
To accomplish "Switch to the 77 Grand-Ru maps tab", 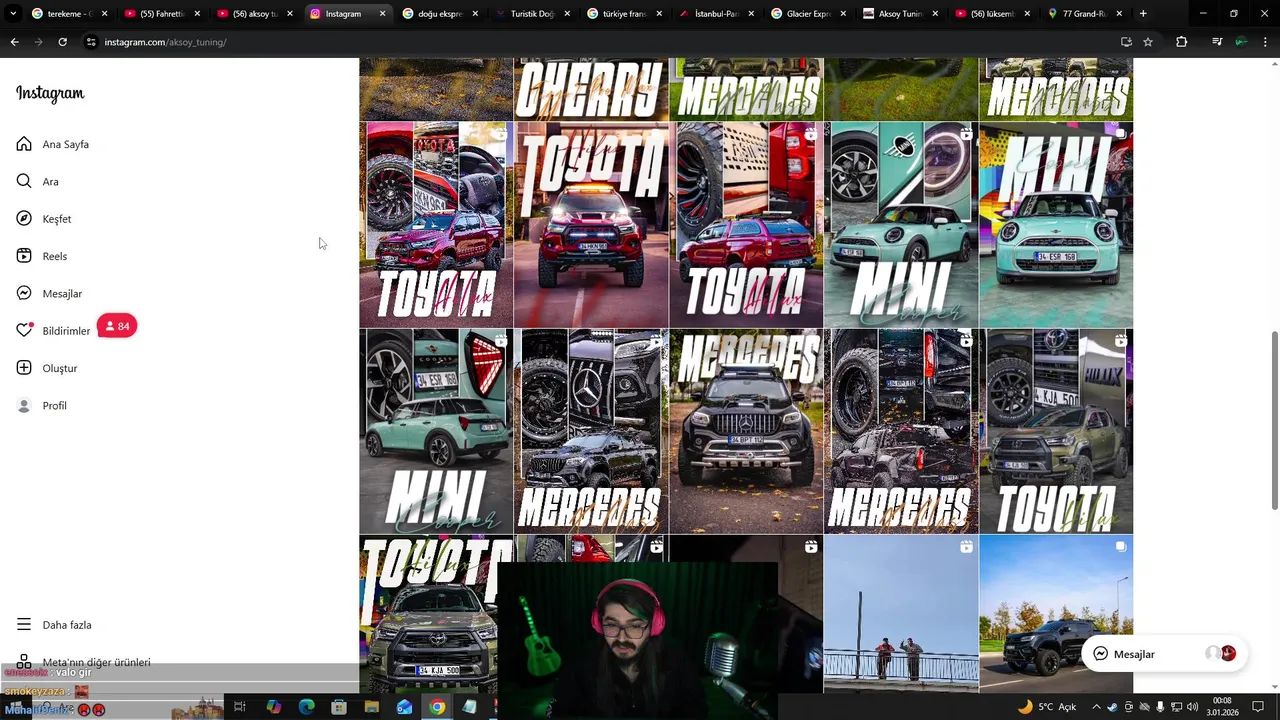I will (x=1085, y=14).
